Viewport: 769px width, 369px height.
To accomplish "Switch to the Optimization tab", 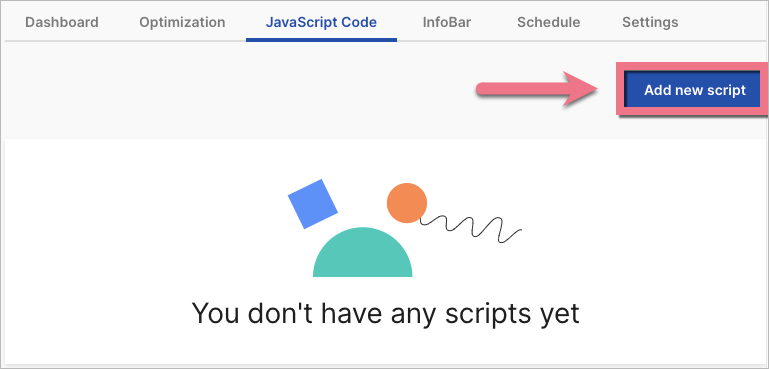I will coord(182,23).
